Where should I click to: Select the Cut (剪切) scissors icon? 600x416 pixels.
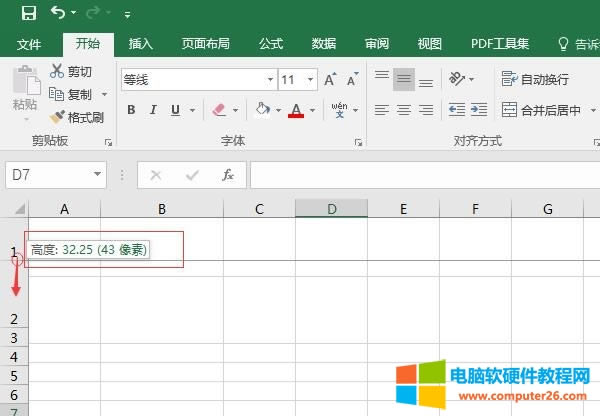(x=57, y=71)
